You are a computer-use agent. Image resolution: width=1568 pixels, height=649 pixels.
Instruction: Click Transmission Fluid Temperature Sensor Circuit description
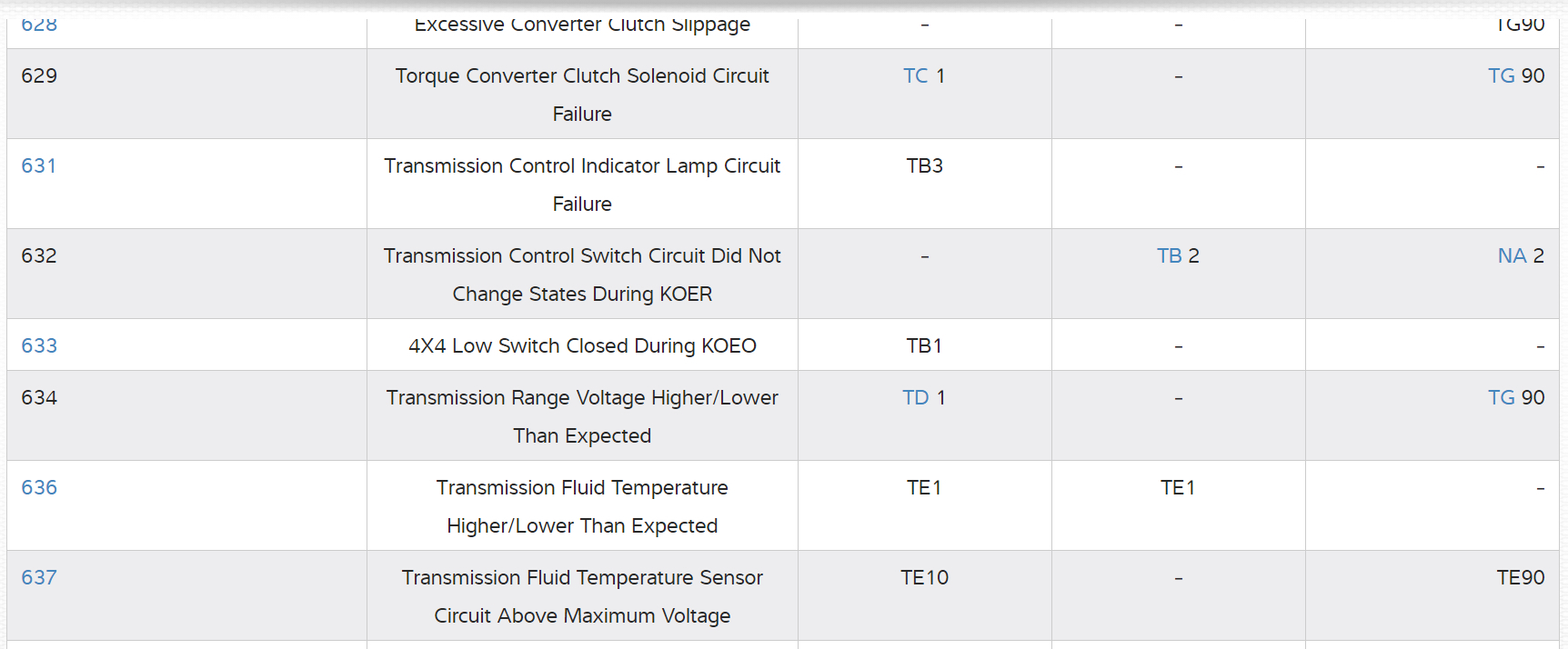coord(582,577)
